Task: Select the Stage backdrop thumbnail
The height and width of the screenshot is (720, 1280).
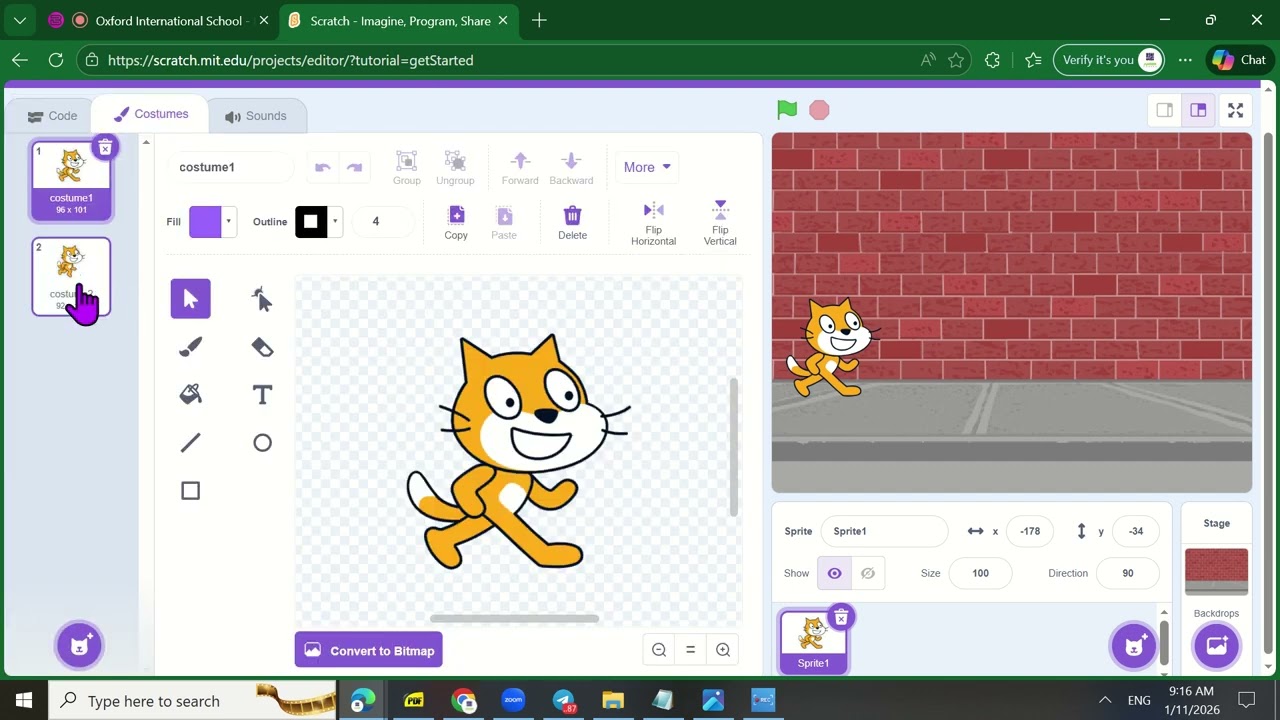Action: click(1216, 571)
